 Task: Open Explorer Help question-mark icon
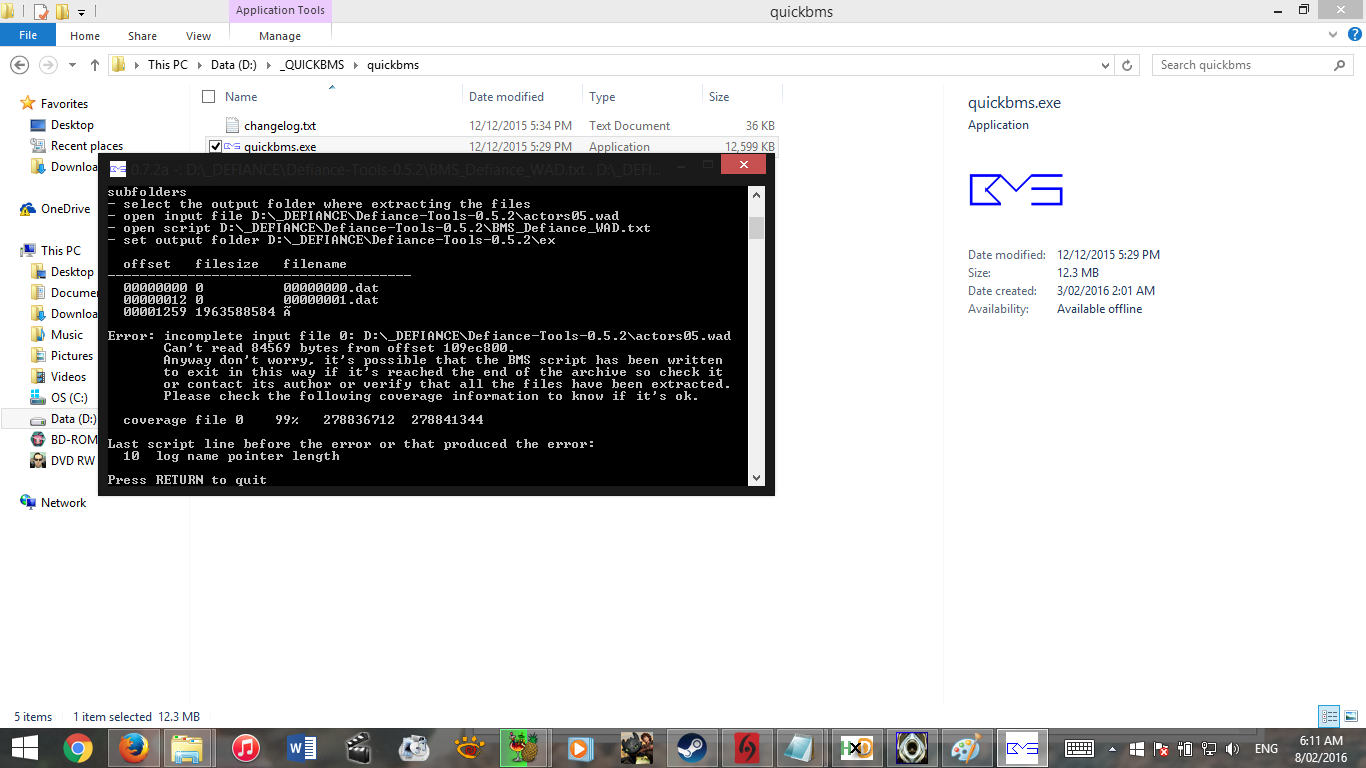click(x=1353, y=36)
